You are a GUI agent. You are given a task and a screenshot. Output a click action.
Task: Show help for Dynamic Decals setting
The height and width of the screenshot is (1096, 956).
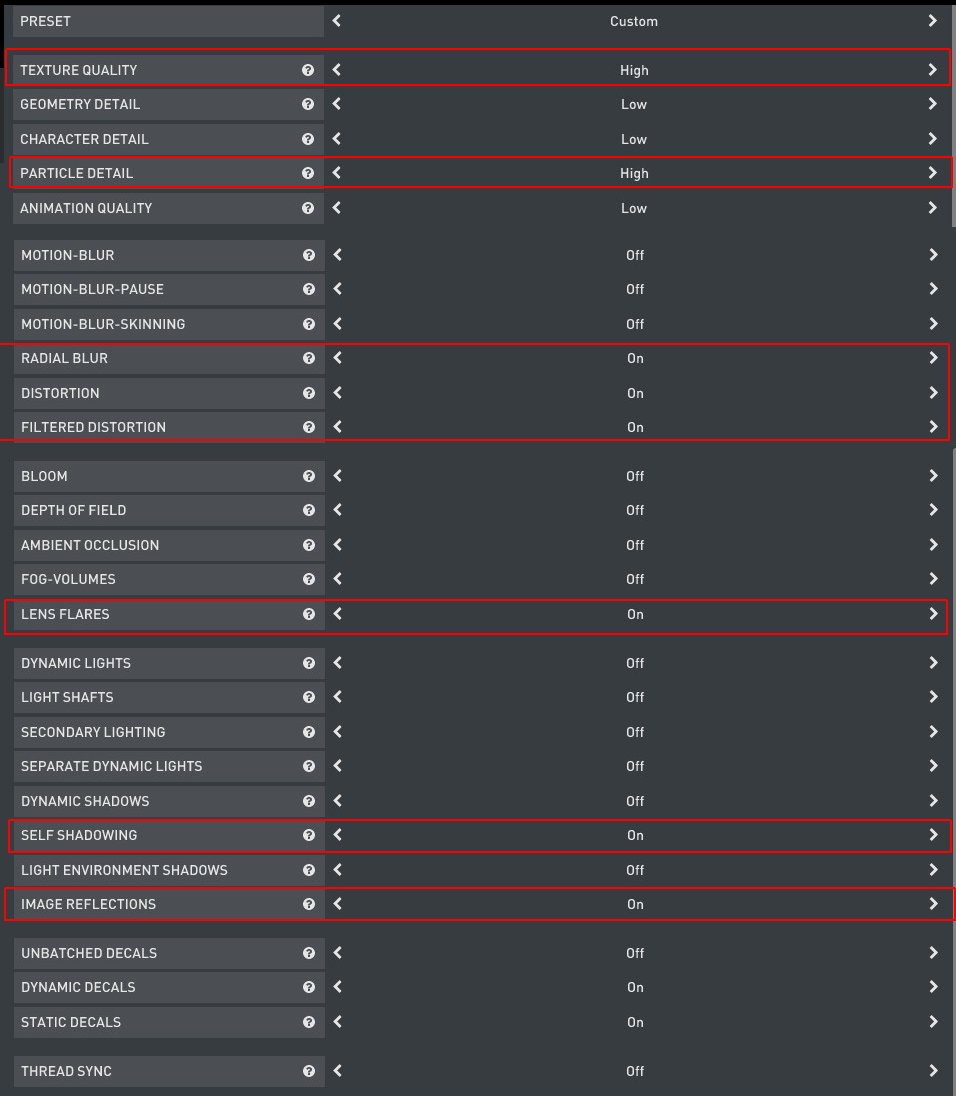point(309,987)
